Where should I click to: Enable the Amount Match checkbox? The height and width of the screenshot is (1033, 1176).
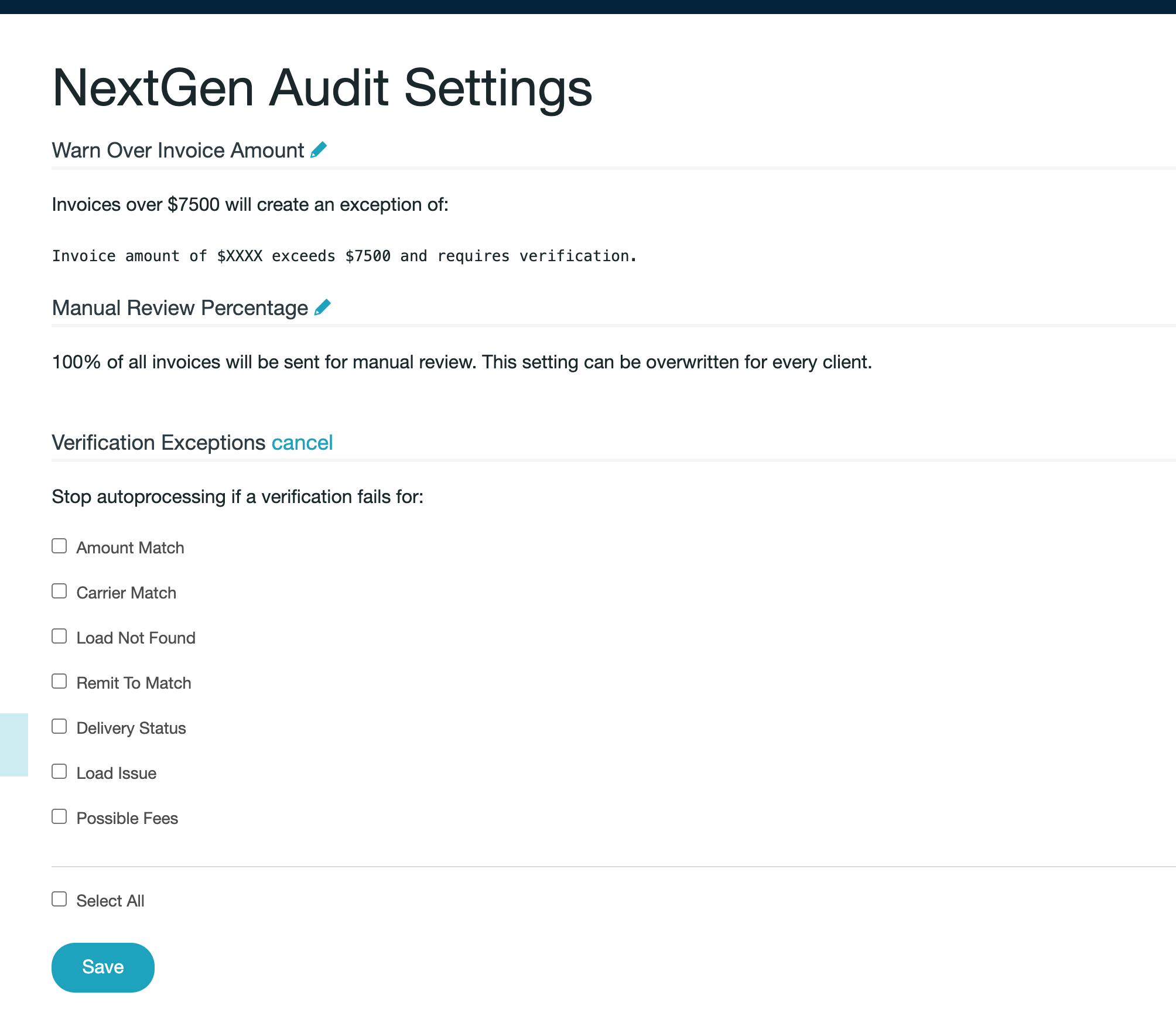click(x=59, y=546)
